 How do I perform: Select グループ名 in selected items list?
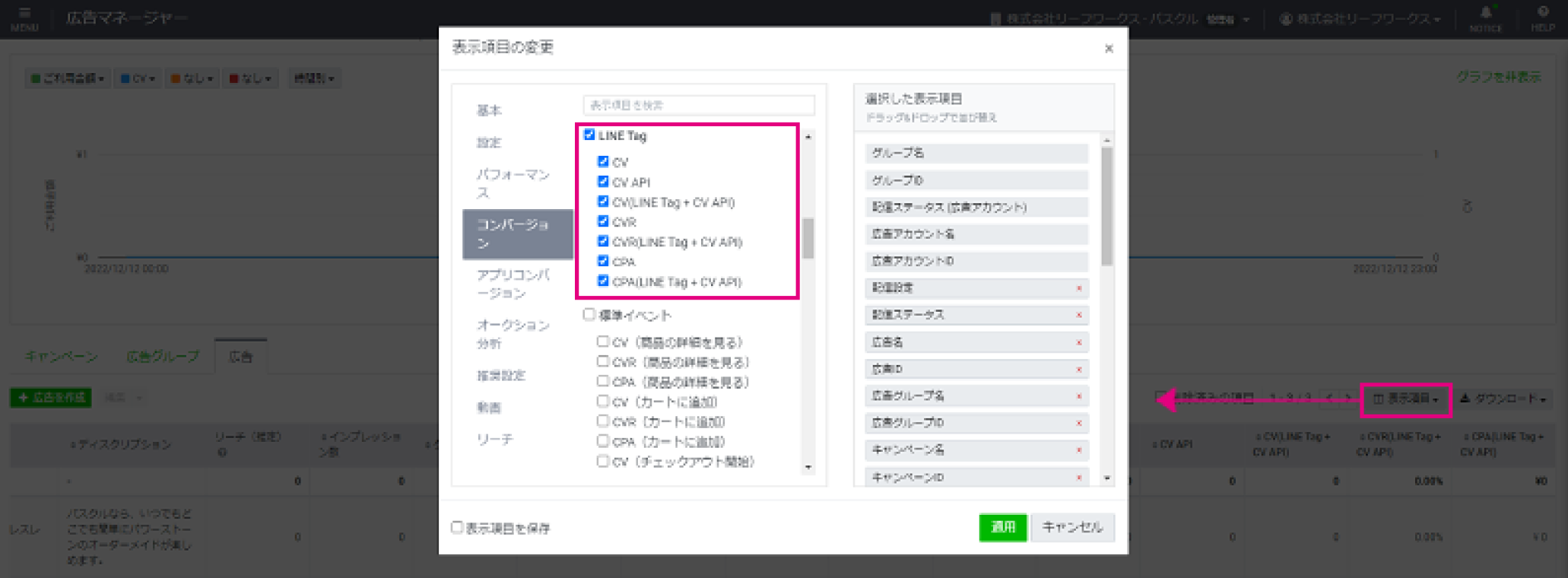(976, 153)
